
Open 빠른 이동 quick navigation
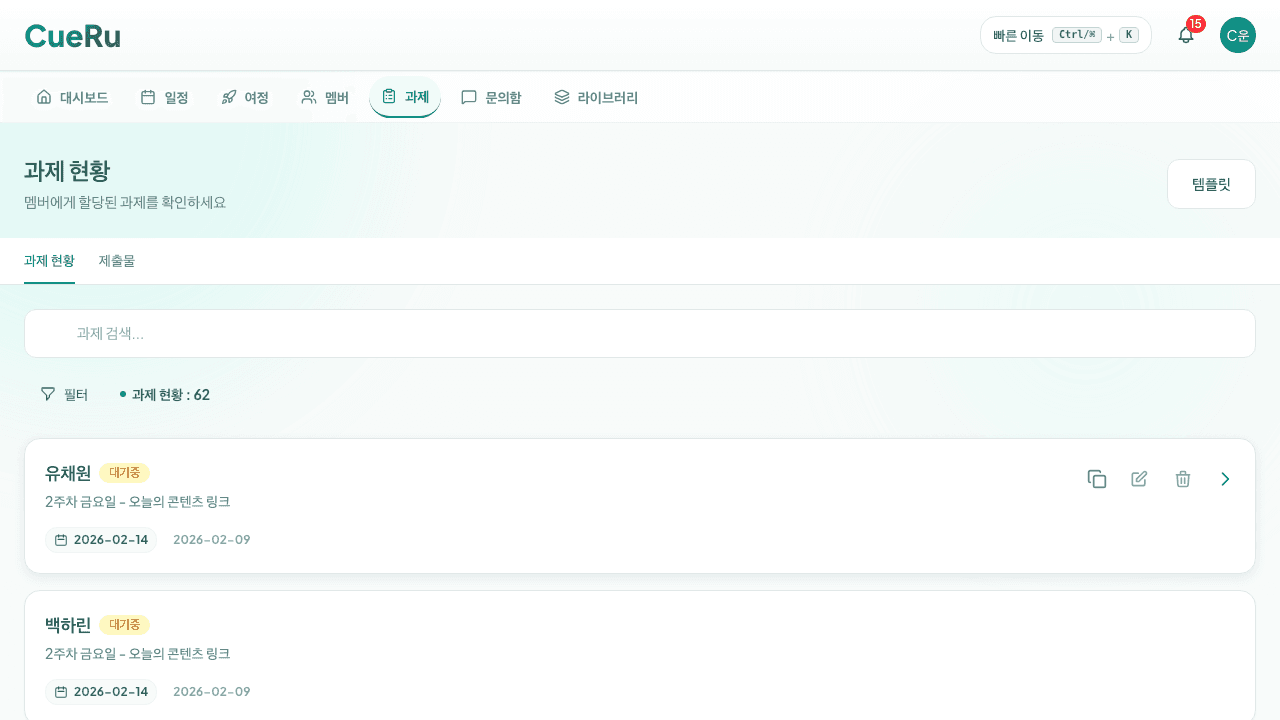[1065, 35]
